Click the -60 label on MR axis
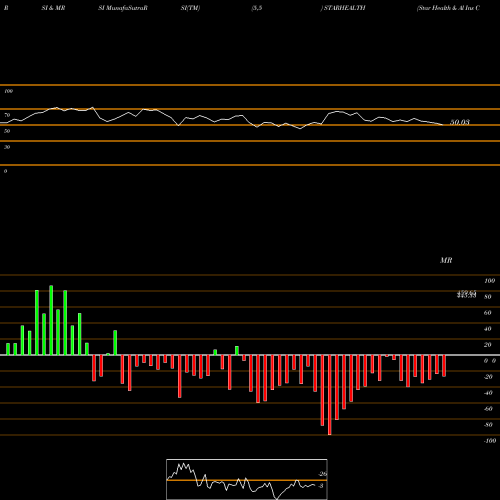This screenshot has height=500, width=500. coord(488,409)
